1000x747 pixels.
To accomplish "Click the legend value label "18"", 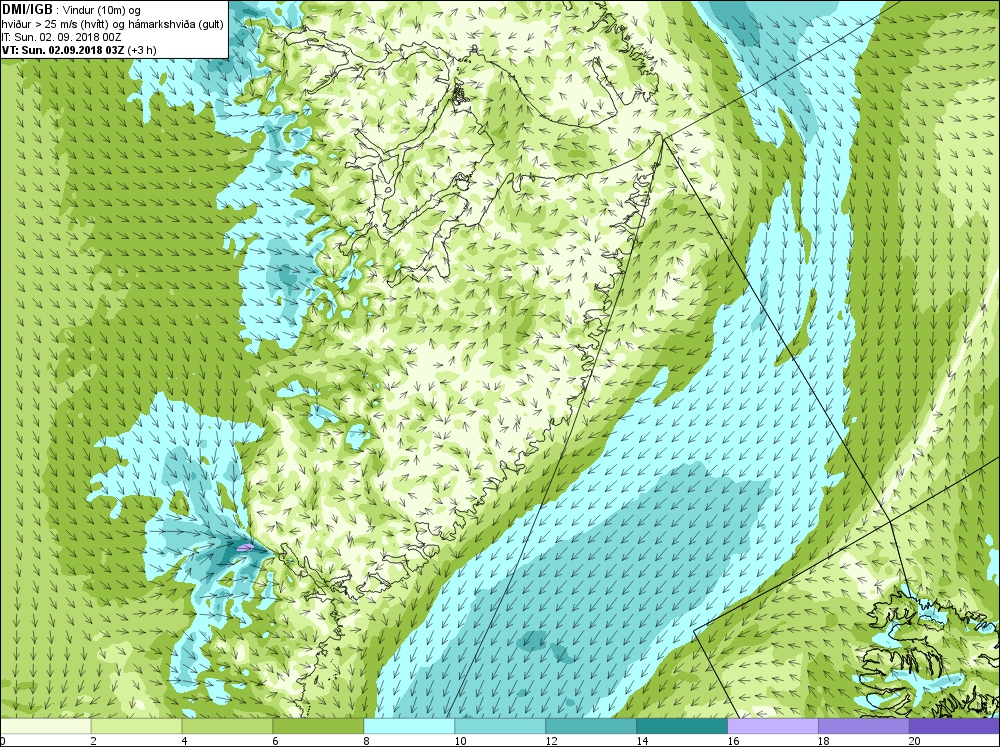I will coord(823,741).
